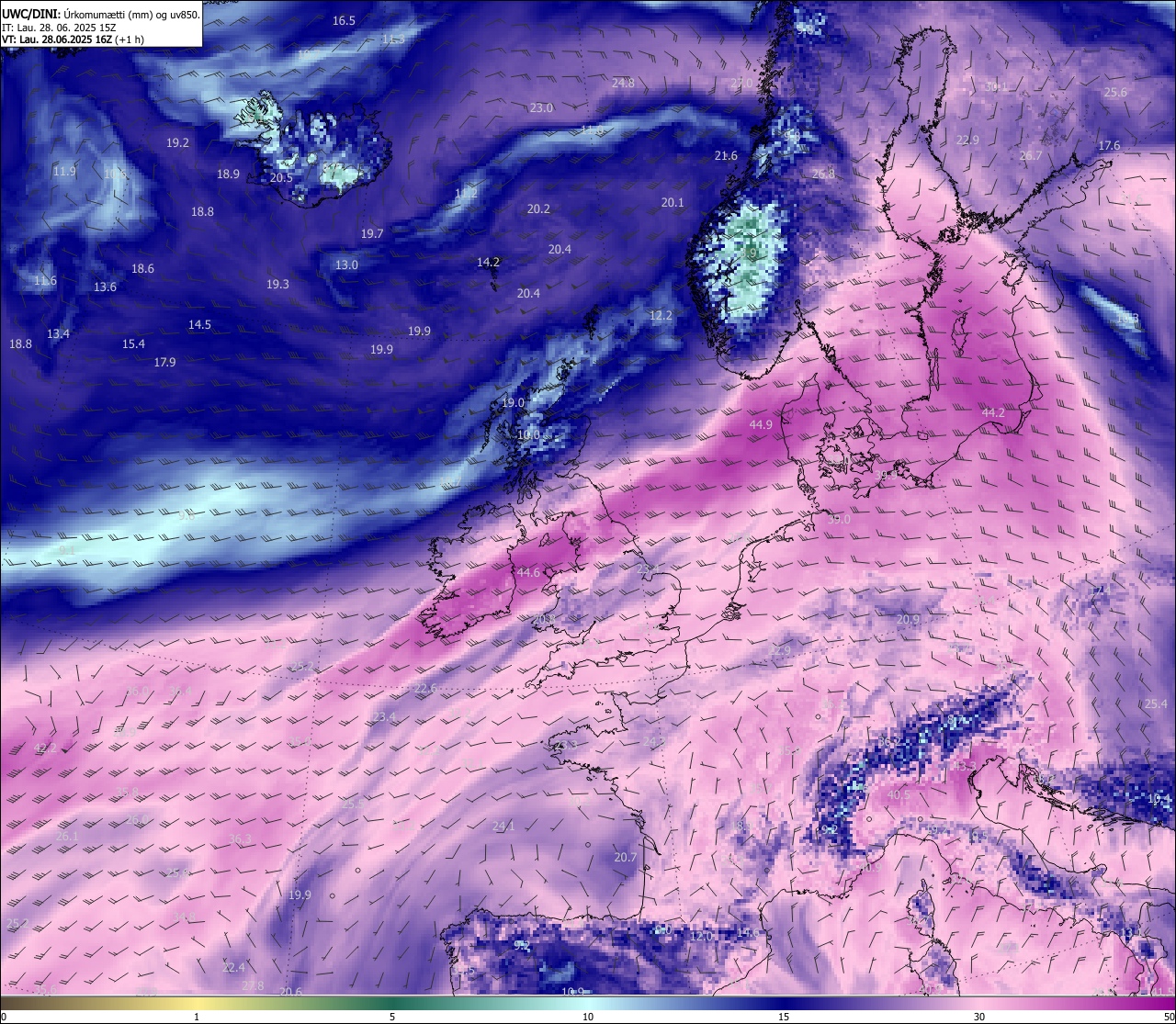Screen dimensions: 1176x1024
Task: Click the 19.2 value west of Iceland
Action: click(x=177, y=142)
